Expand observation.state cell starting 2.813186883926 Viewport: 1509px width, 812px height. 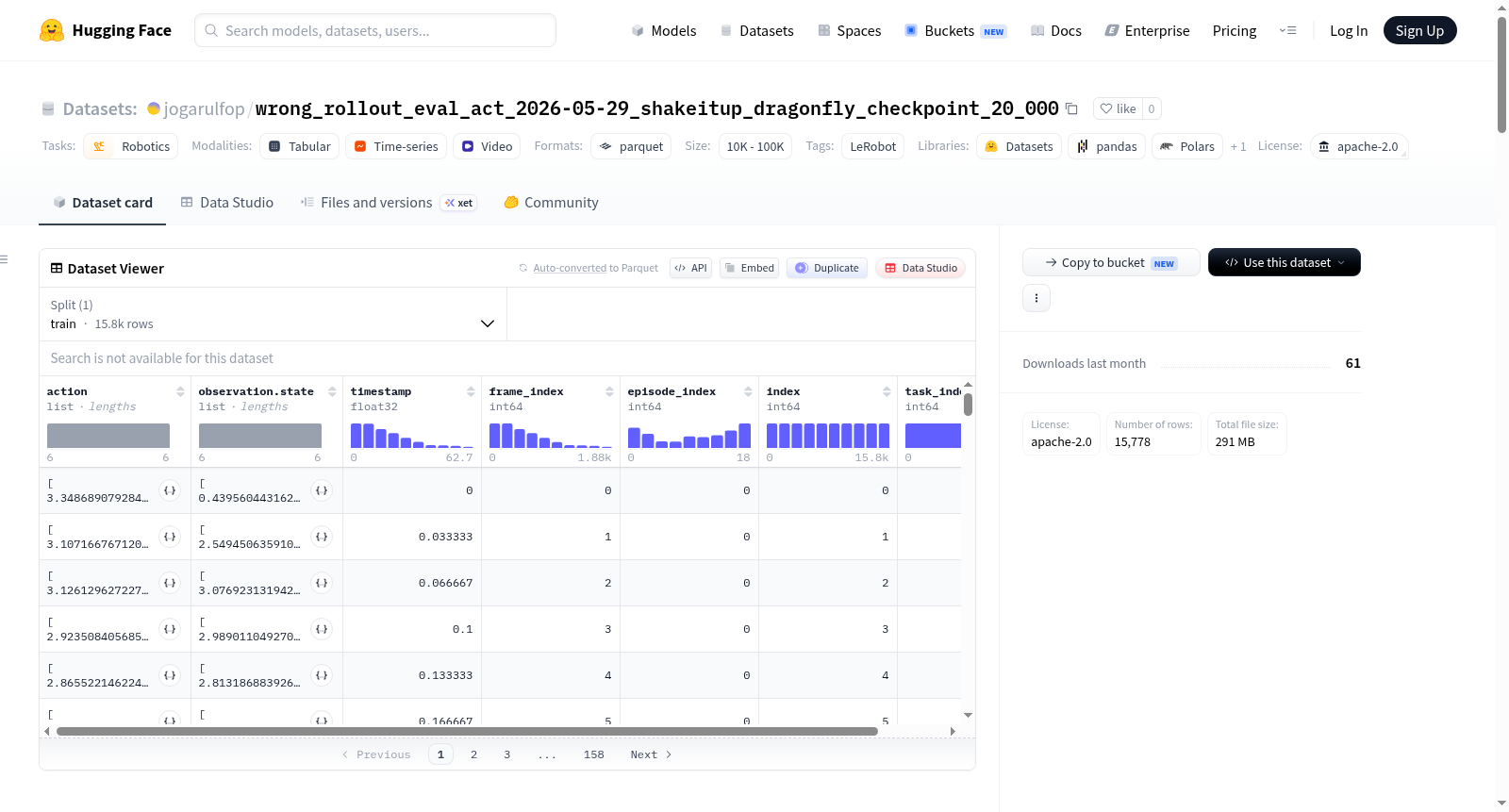[x=322, y=675]
